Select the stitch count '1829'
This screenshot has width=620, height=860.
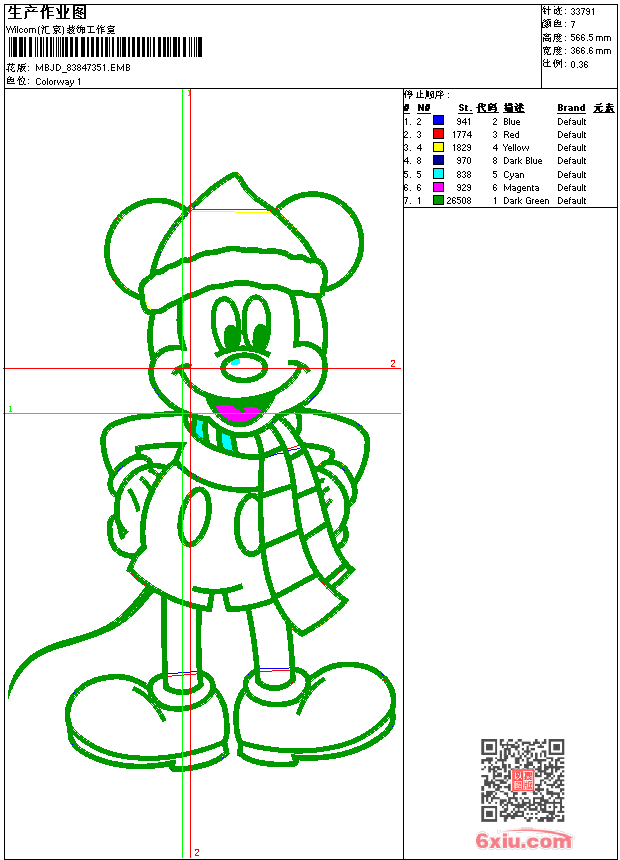point(462,148)
